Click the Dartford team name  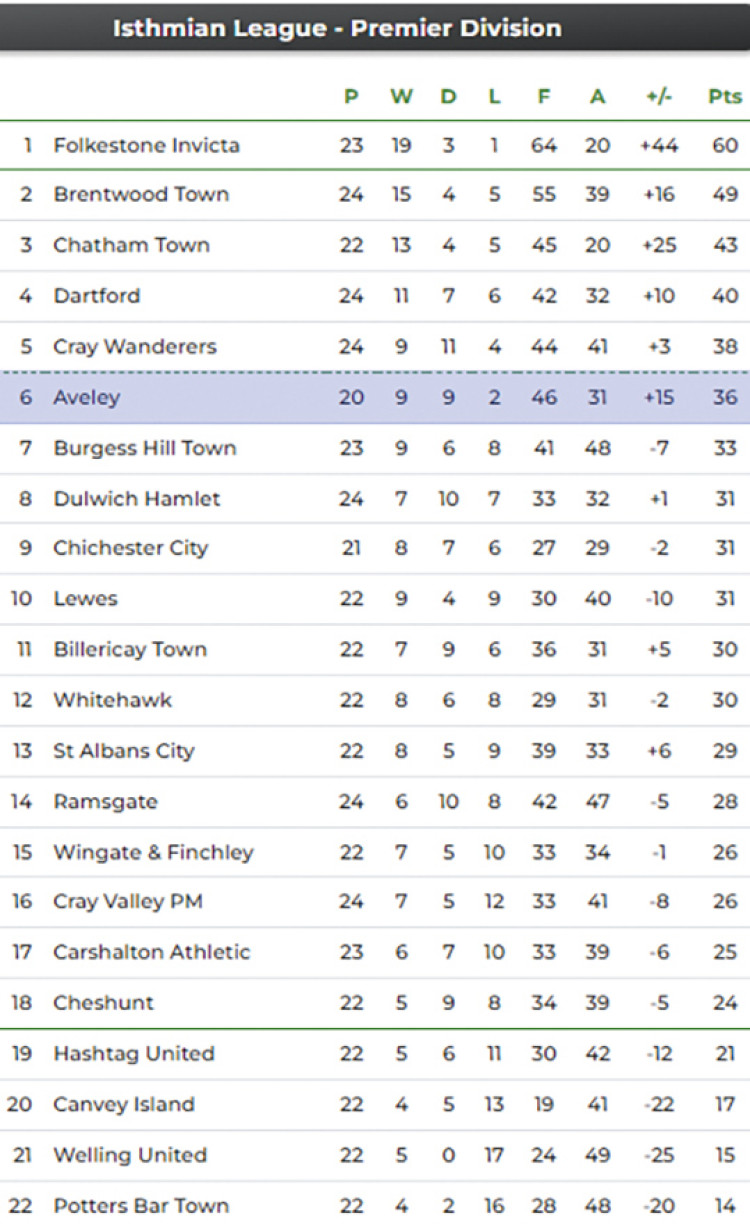(97, 296)
